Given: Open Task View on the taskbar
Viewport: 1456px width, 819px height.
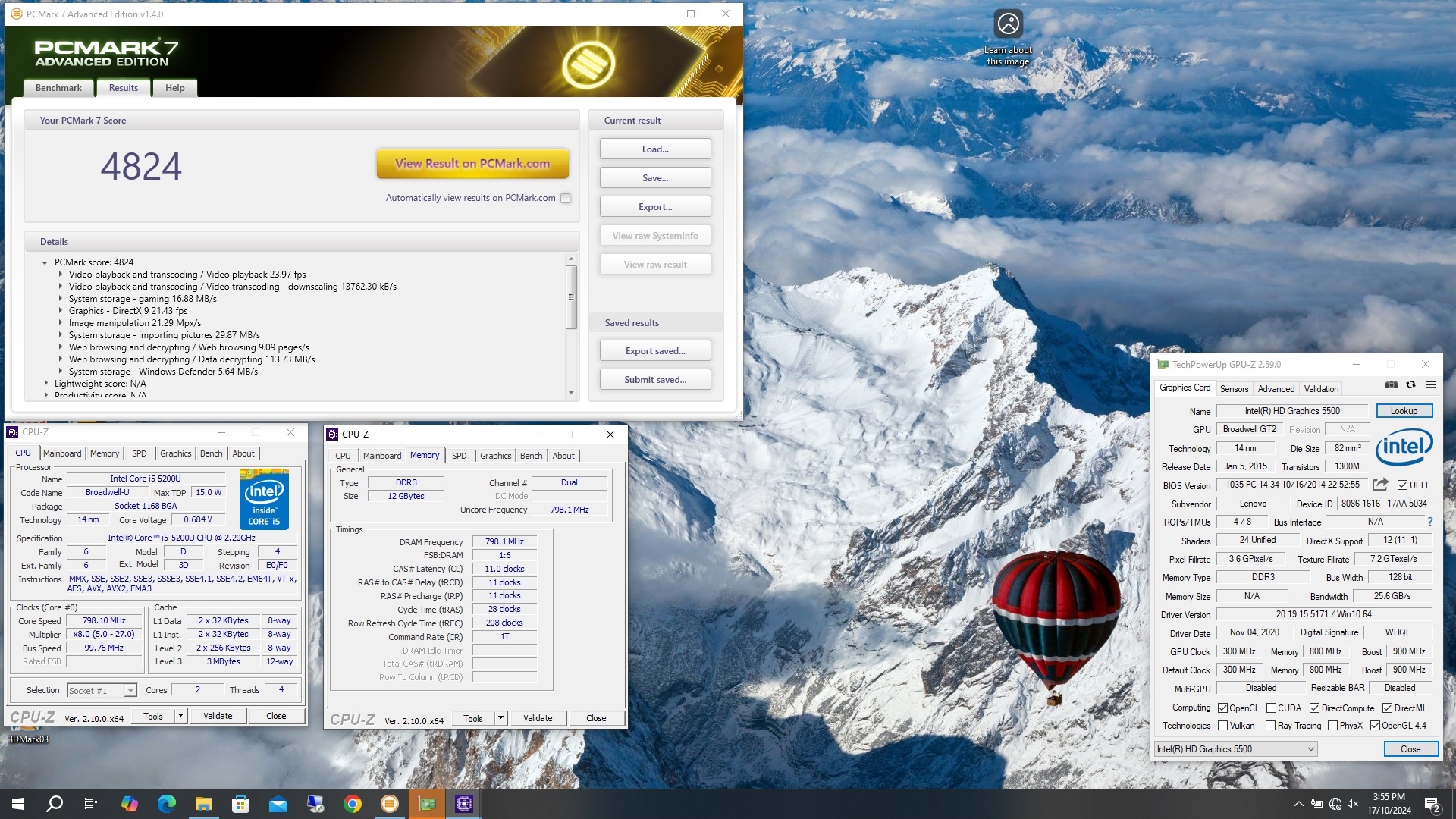Looking at the screenshot, I should (x=91, y=804).
